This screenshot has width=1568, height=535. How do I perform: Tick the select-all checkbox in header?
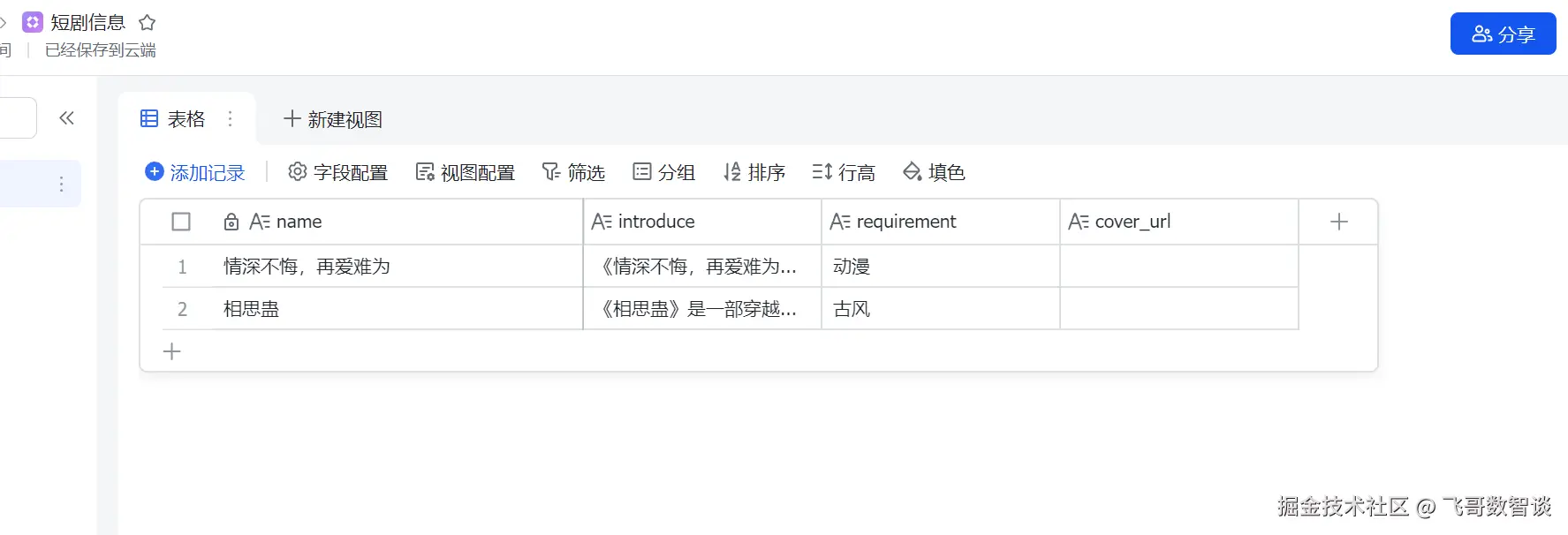tap(181, 222)
